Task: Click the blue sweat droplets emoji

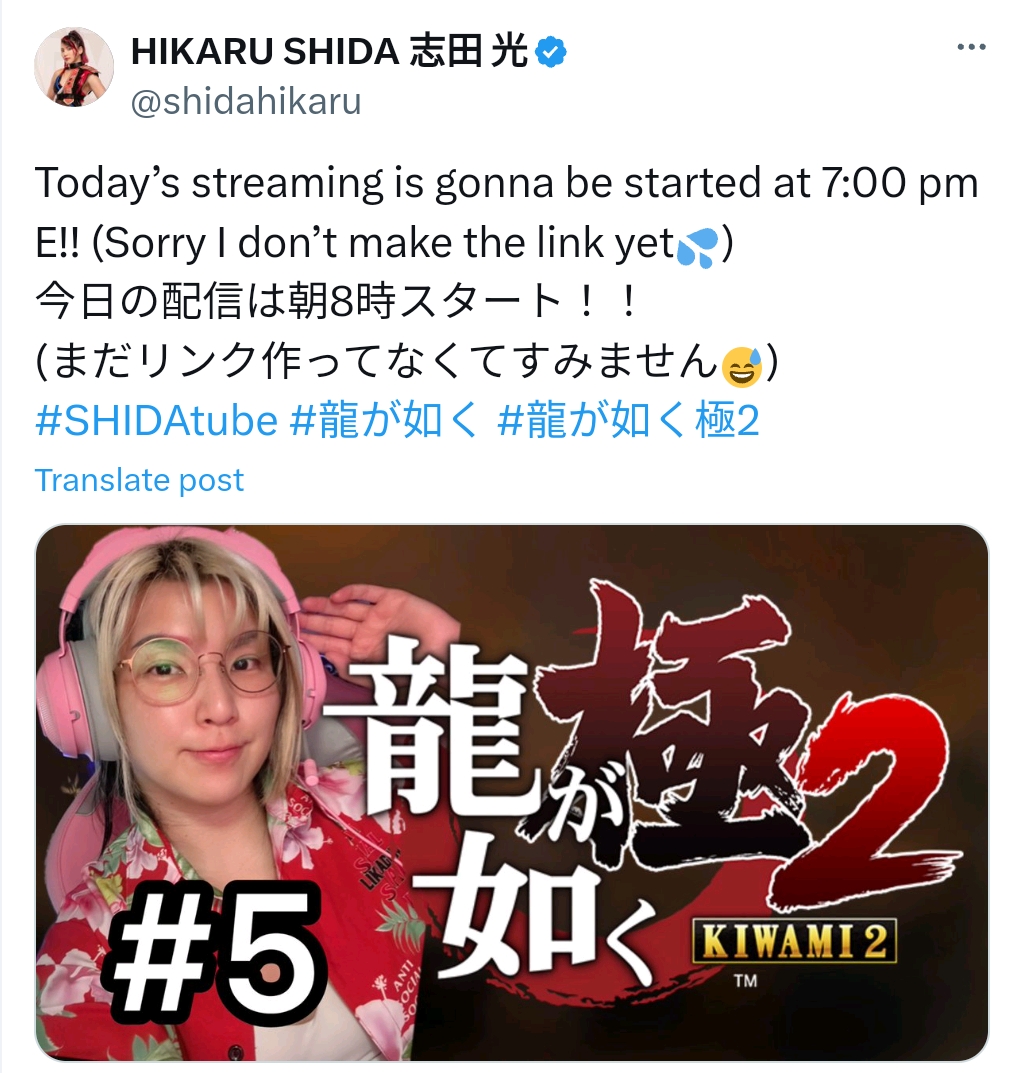Action: 697,246
